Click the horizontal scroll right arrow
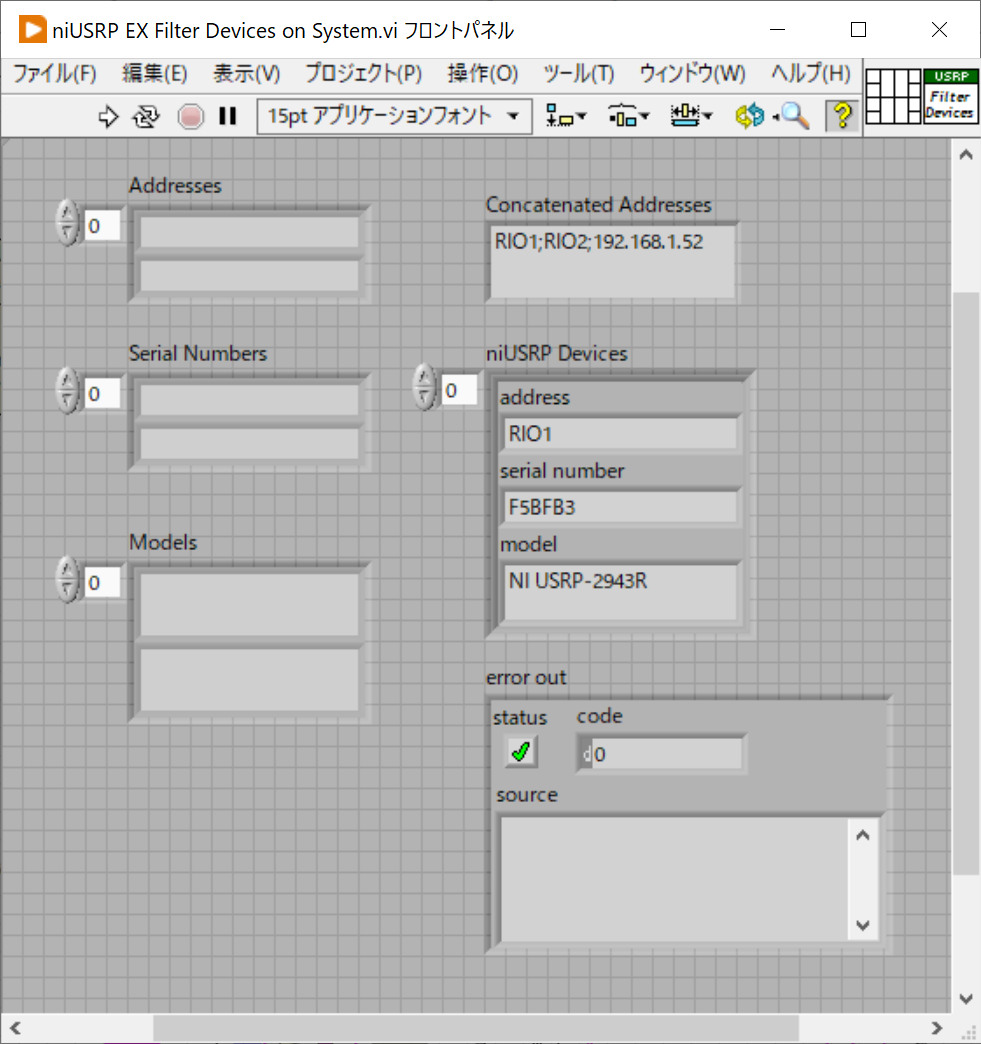981x1044 pixels. pos(936,1029)
